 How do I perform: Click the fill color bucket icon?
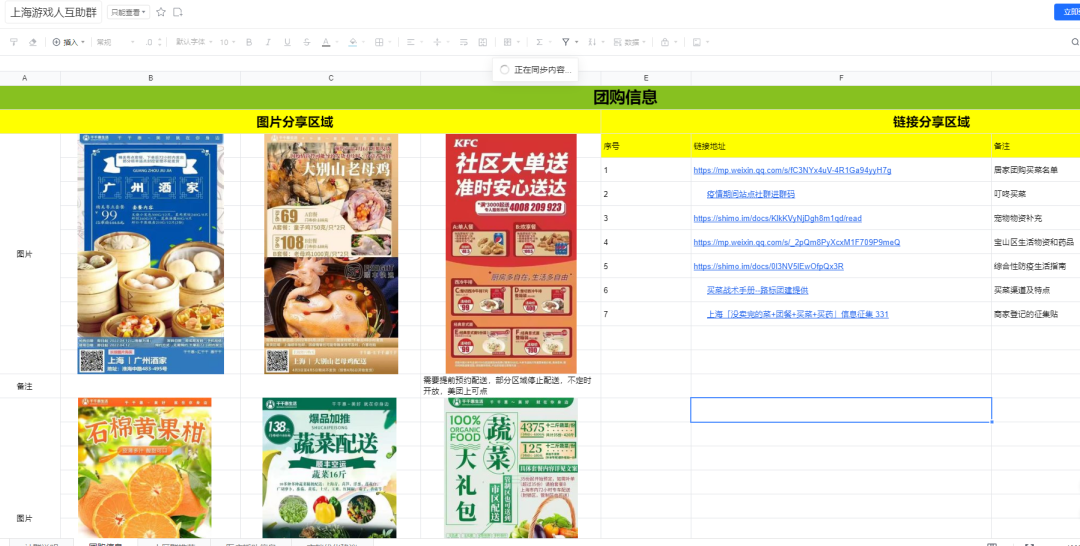pos(353,42)
